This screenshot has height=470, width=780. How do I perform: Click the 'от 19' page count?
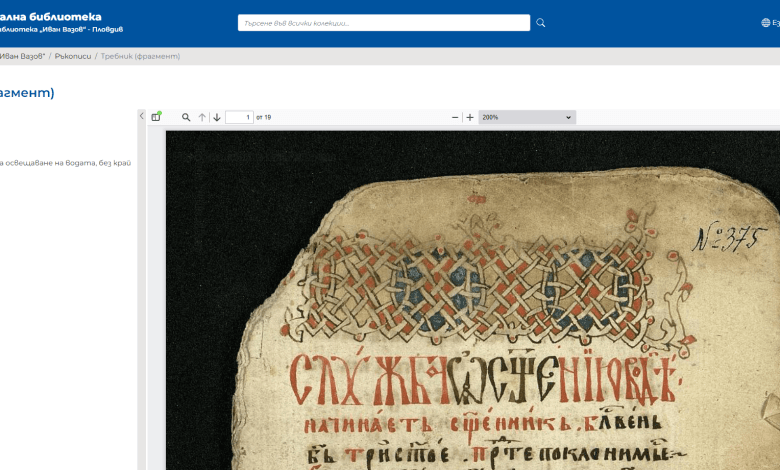264,117
